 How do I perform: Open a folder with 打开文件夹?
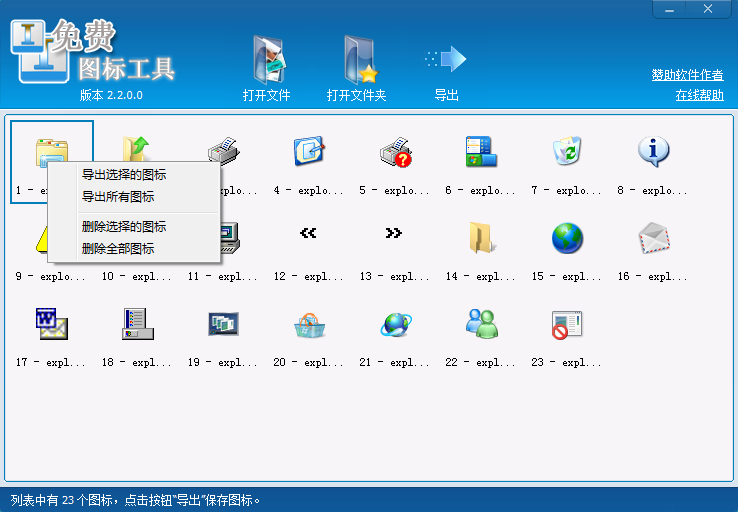[356, 68]
